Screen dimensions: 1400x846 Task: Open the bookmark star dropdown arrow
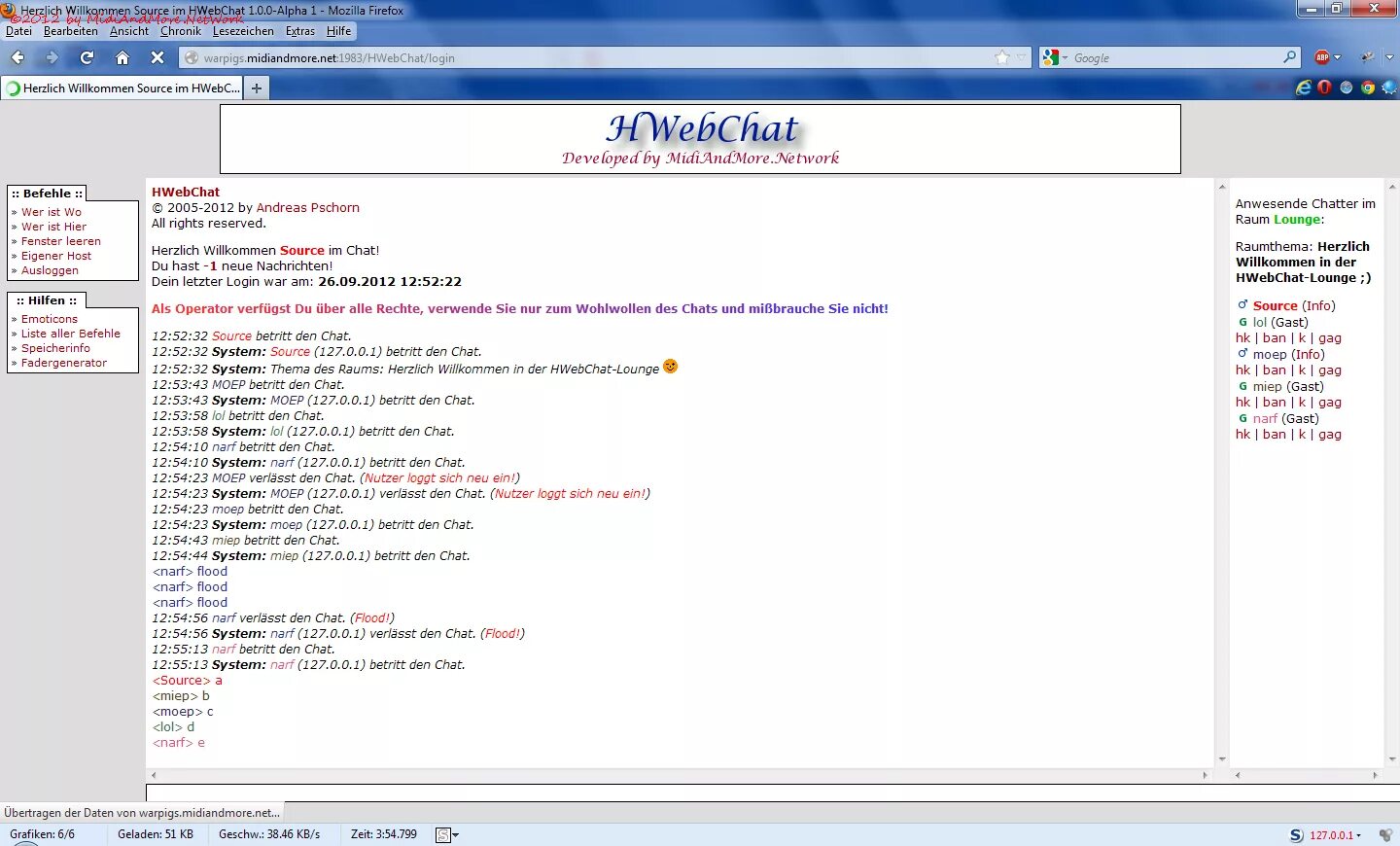click(x=1021, y=57)
